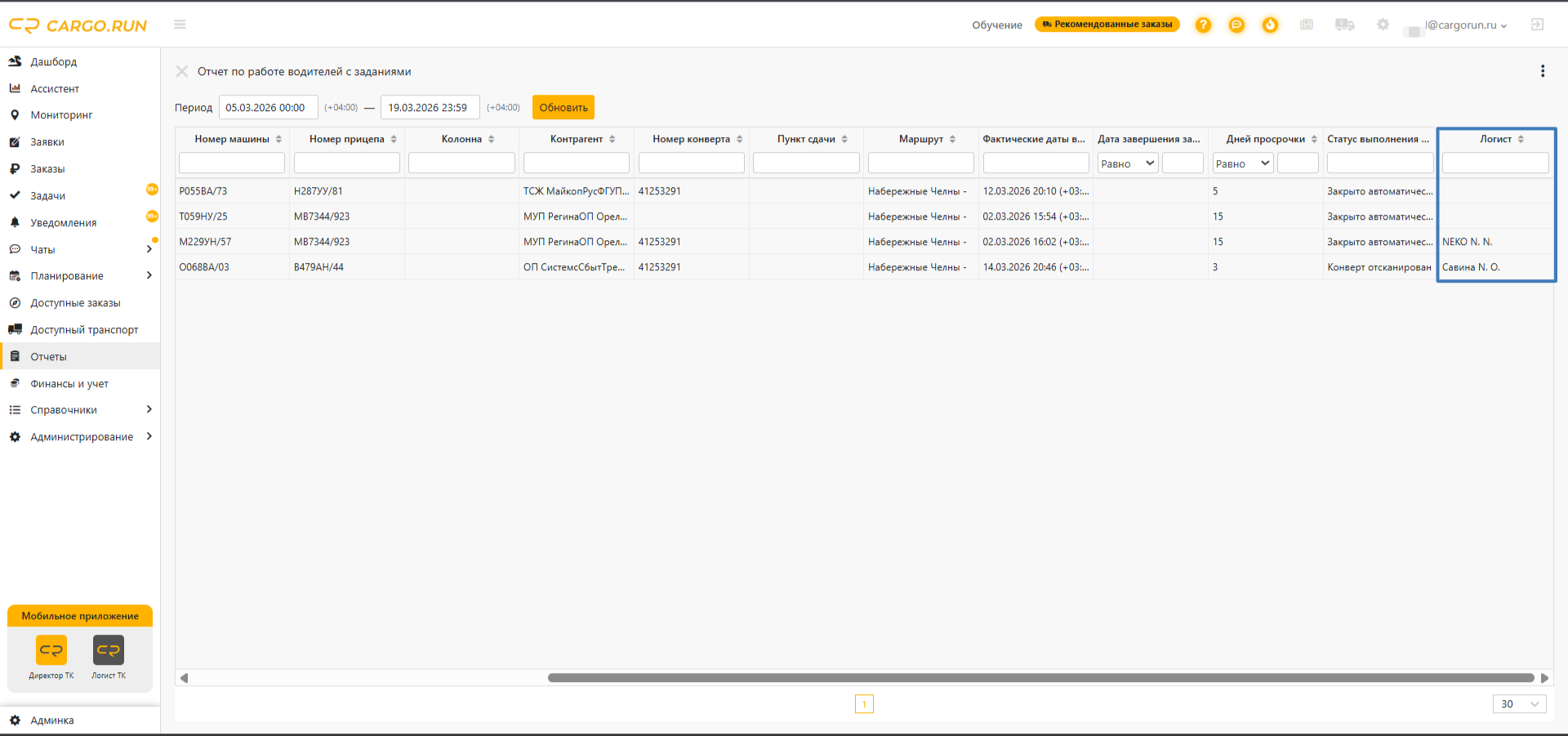Screen dimensions: 1568x736
Task: Click the right scroll arrow of the table
Action: (x=1544, y=678)
